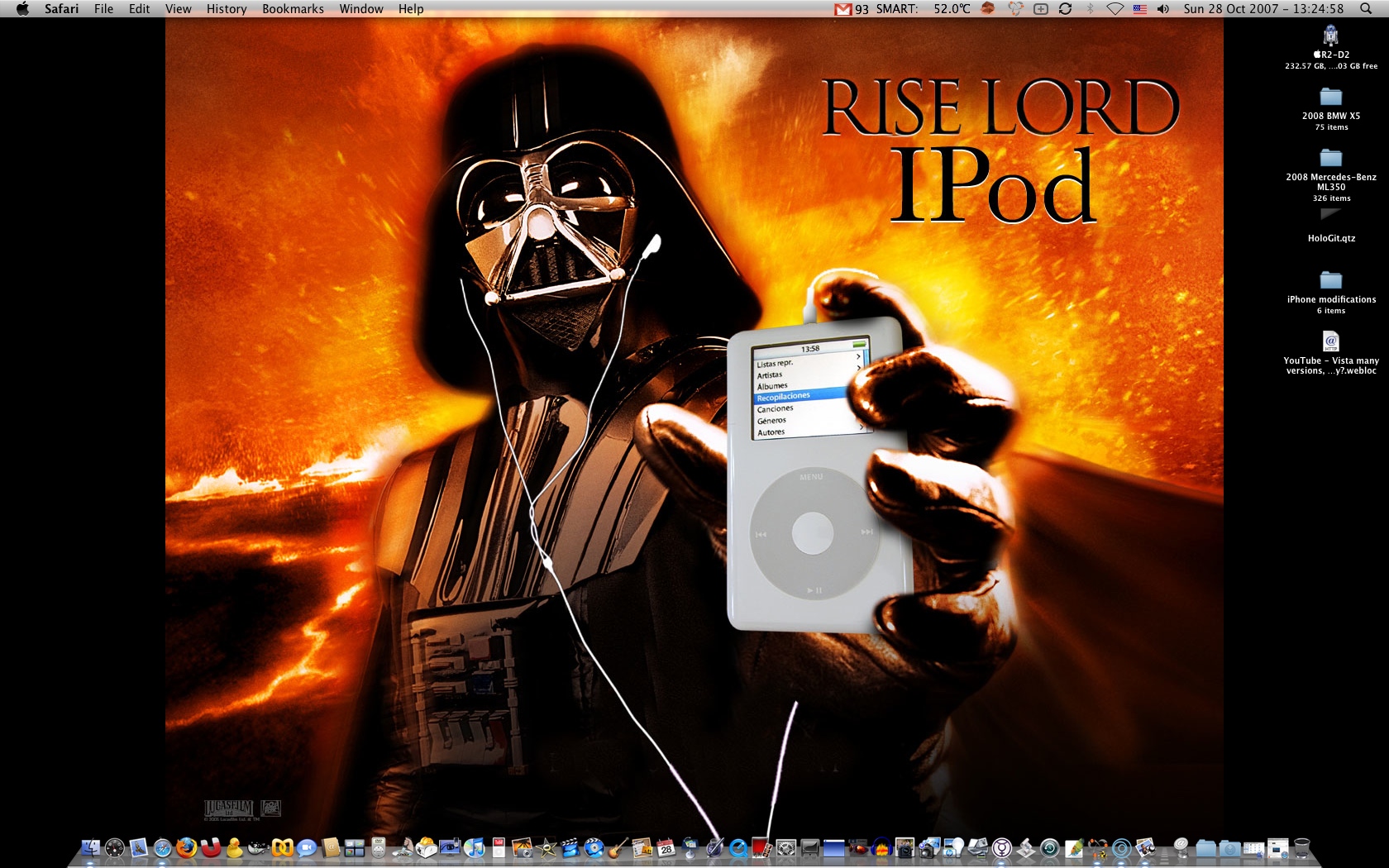This screenshot has height=868, width=1389.
Task: Open the Bookmarks menu
Action: 293,9
